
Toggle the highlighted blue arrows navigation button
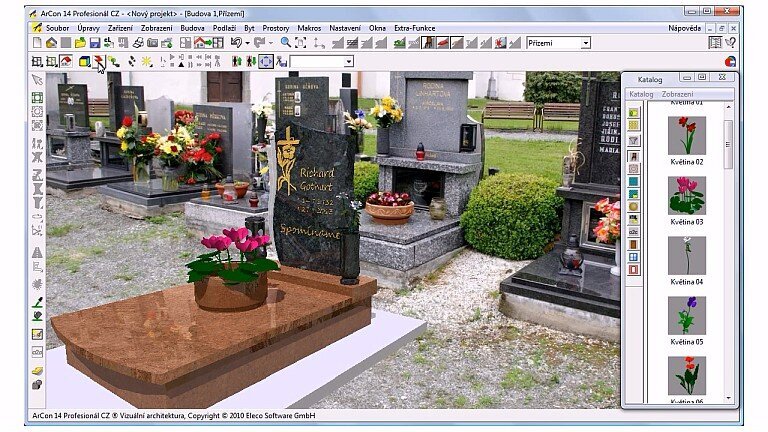point(266,62)
